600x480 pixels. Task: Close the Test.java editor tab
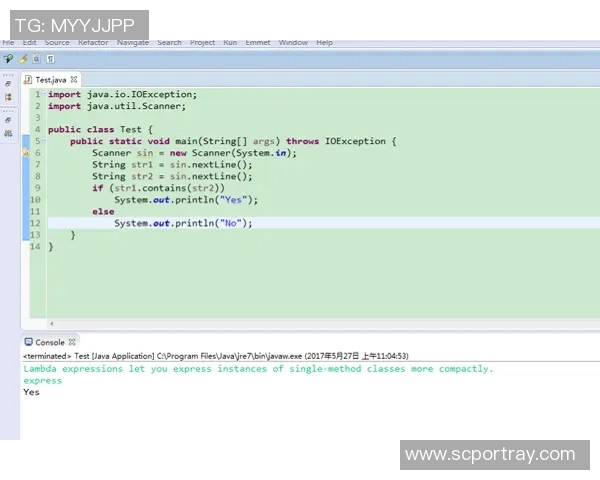click(x=74, y=79)
